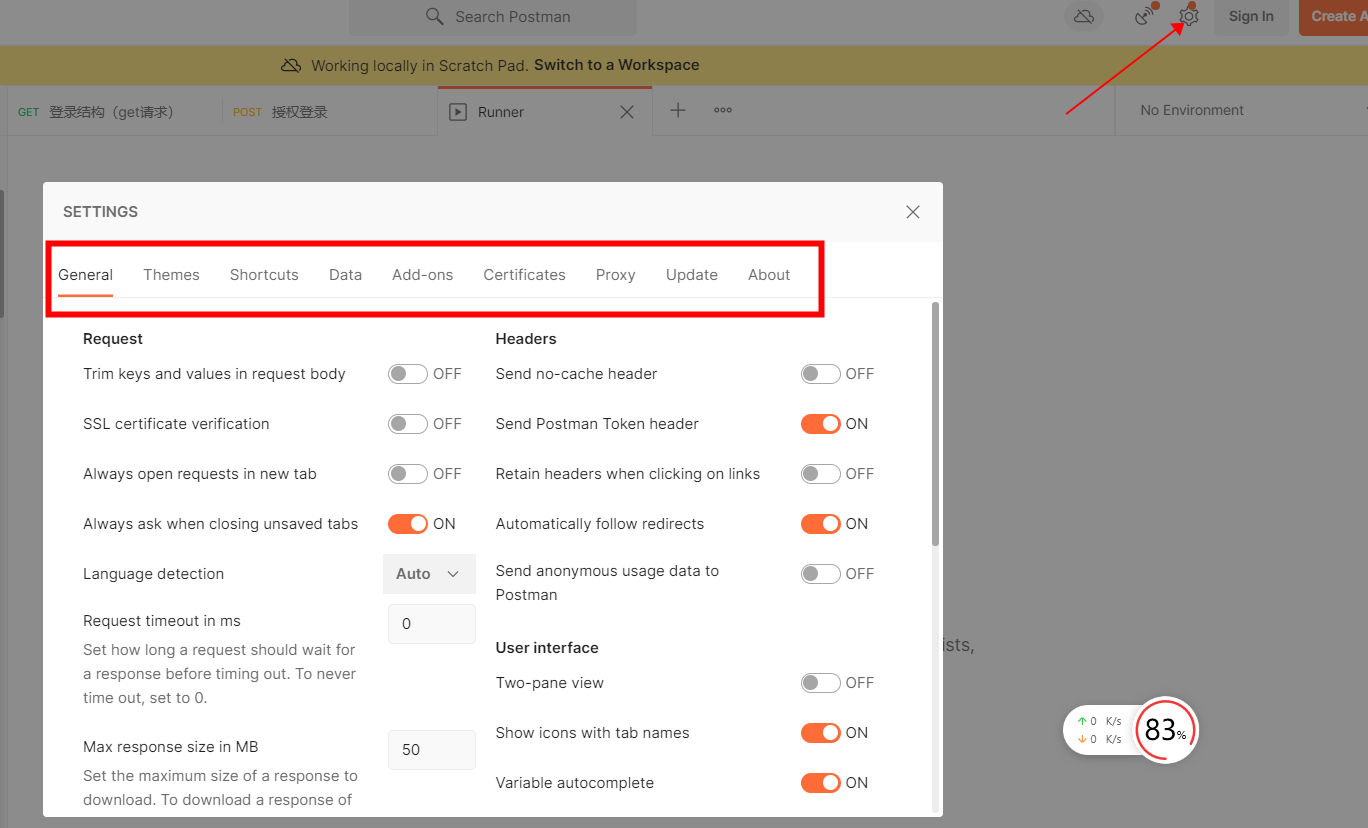1368x828 pixels.
Task: Click the orange Create Account button
Action: 1333,16
